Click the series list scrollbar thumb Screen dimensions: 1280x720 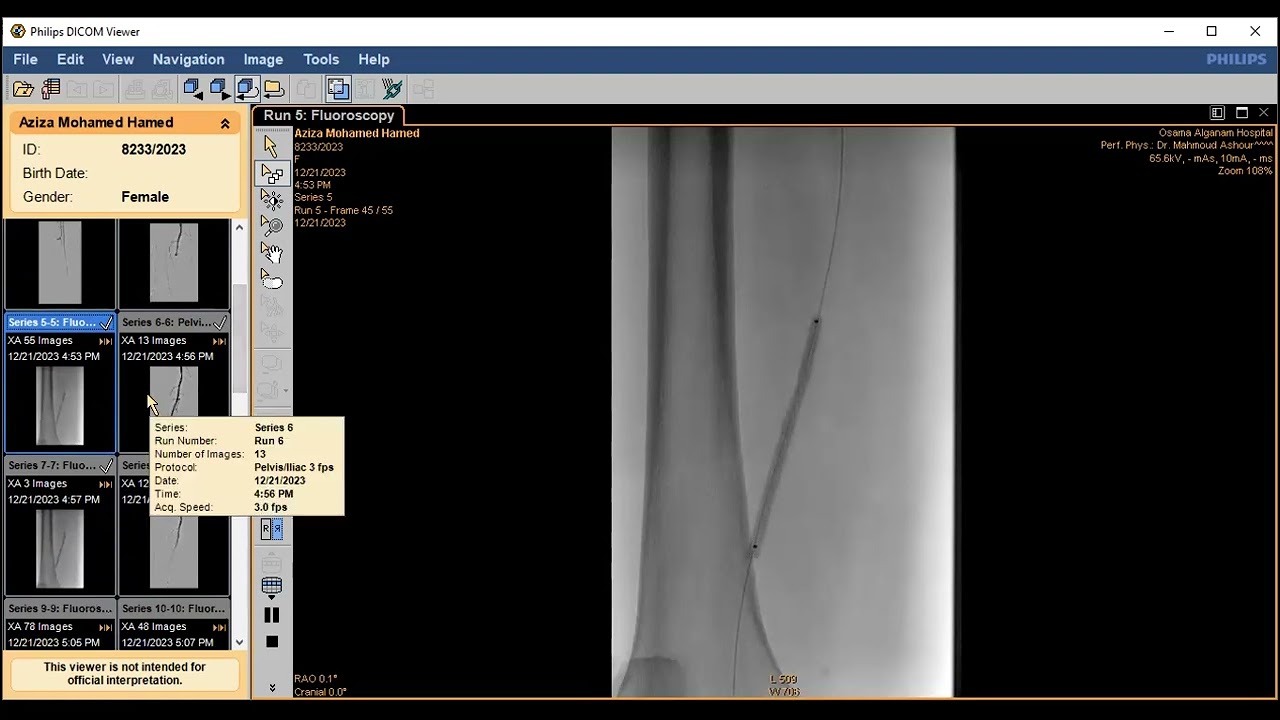tap(239, 338)
